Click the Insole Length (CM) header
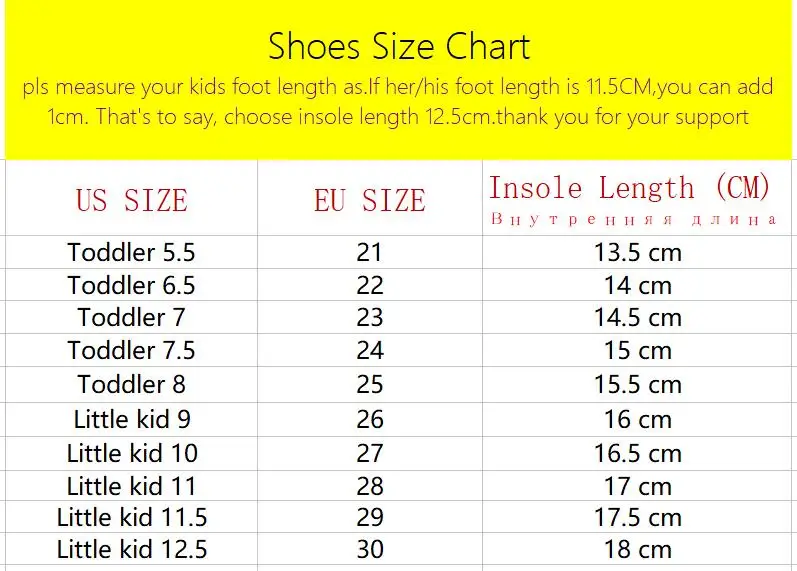797x571 pixels. [629, 188]
